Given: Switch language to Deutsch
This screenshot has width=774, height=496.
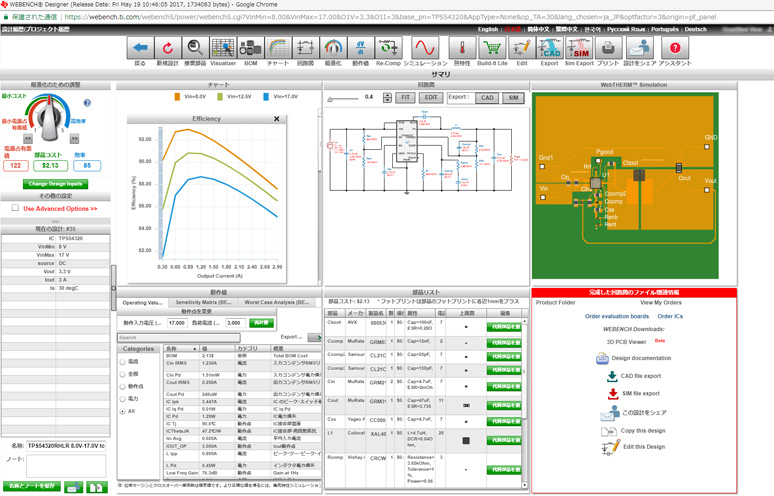Looking at the screenshot, I should click(695, 30).
